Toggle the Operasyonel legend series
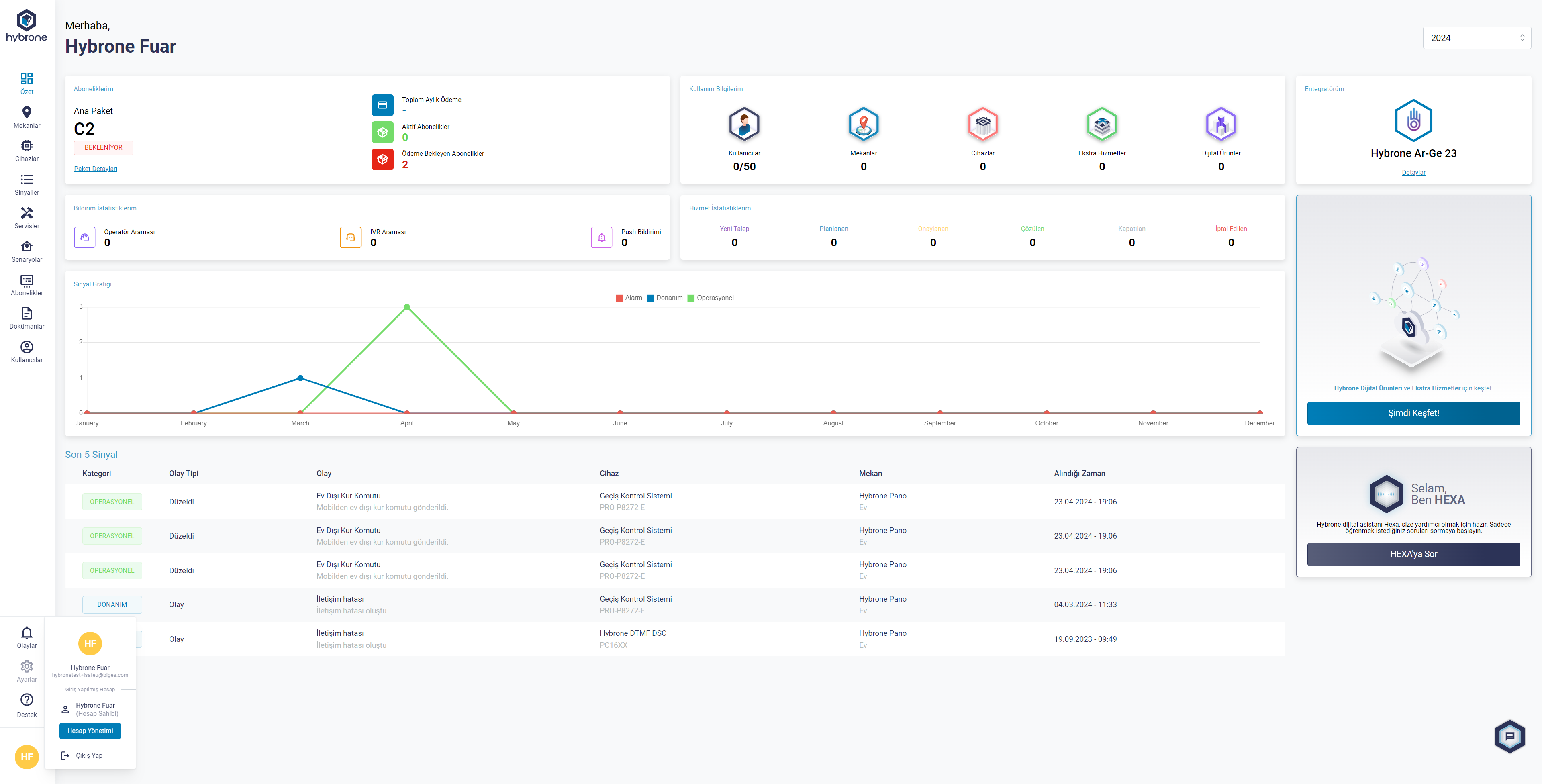This screenshot has width=1542, height=784. 711,298
